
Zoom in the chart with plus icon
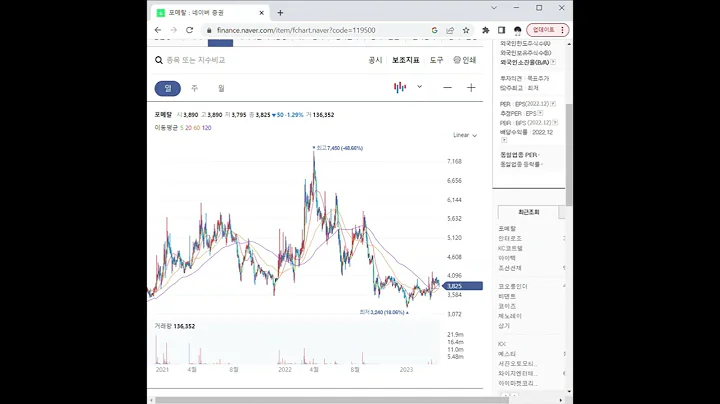[x=471, y=88]
